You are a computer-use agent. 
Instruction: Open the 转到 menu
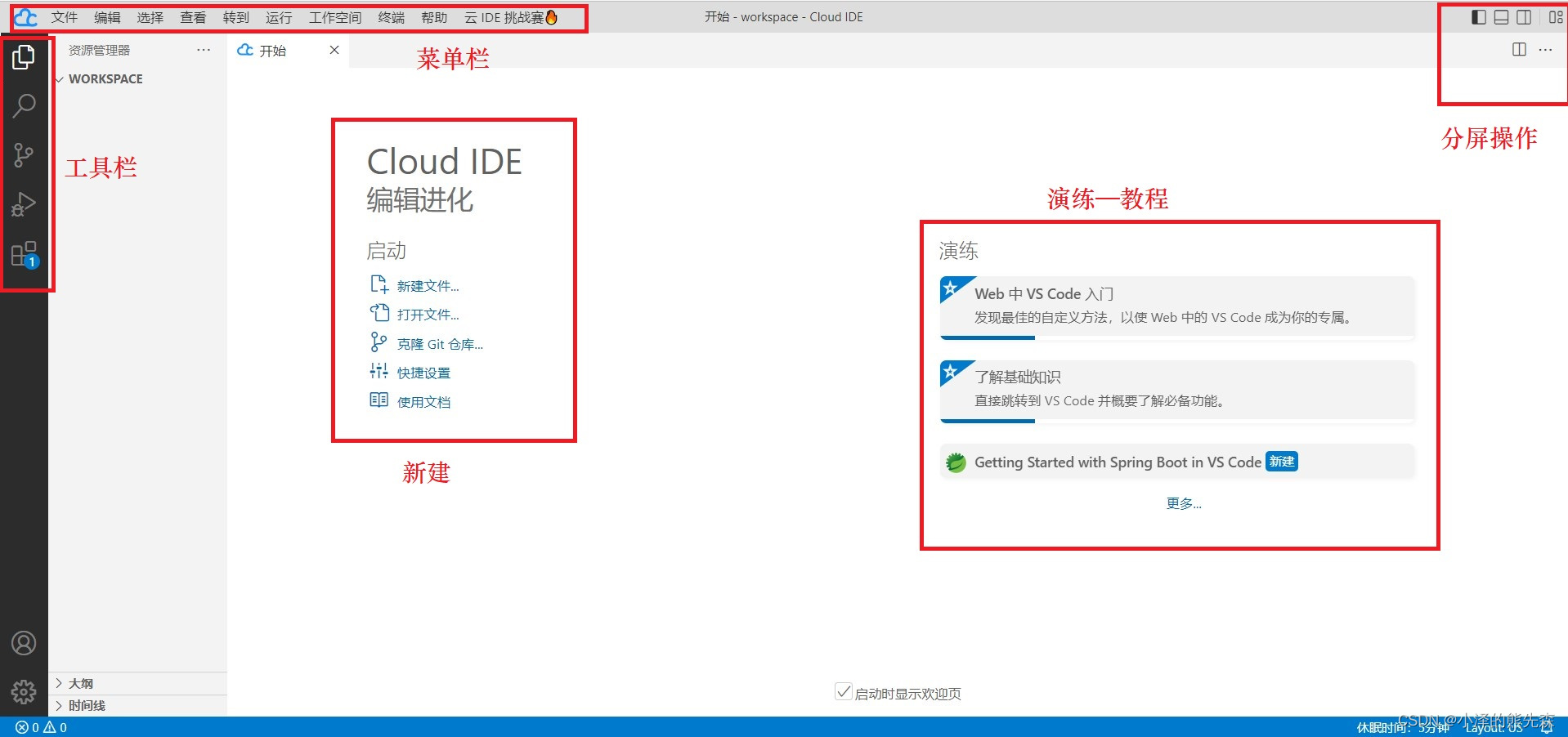236,17
